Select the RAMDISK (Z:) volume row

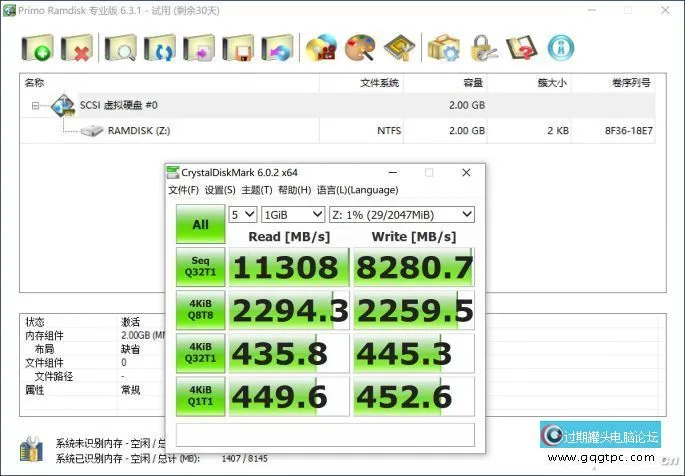click(337, 131)
